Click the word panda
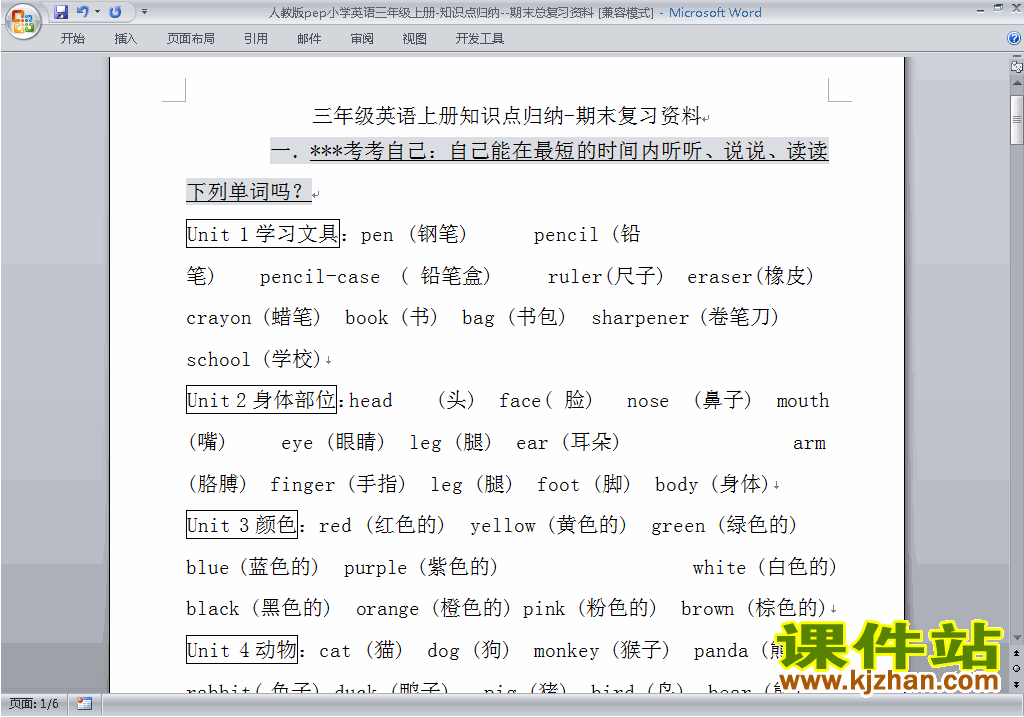The width and height of the screenshot is (1024, 718). point(721,651)
